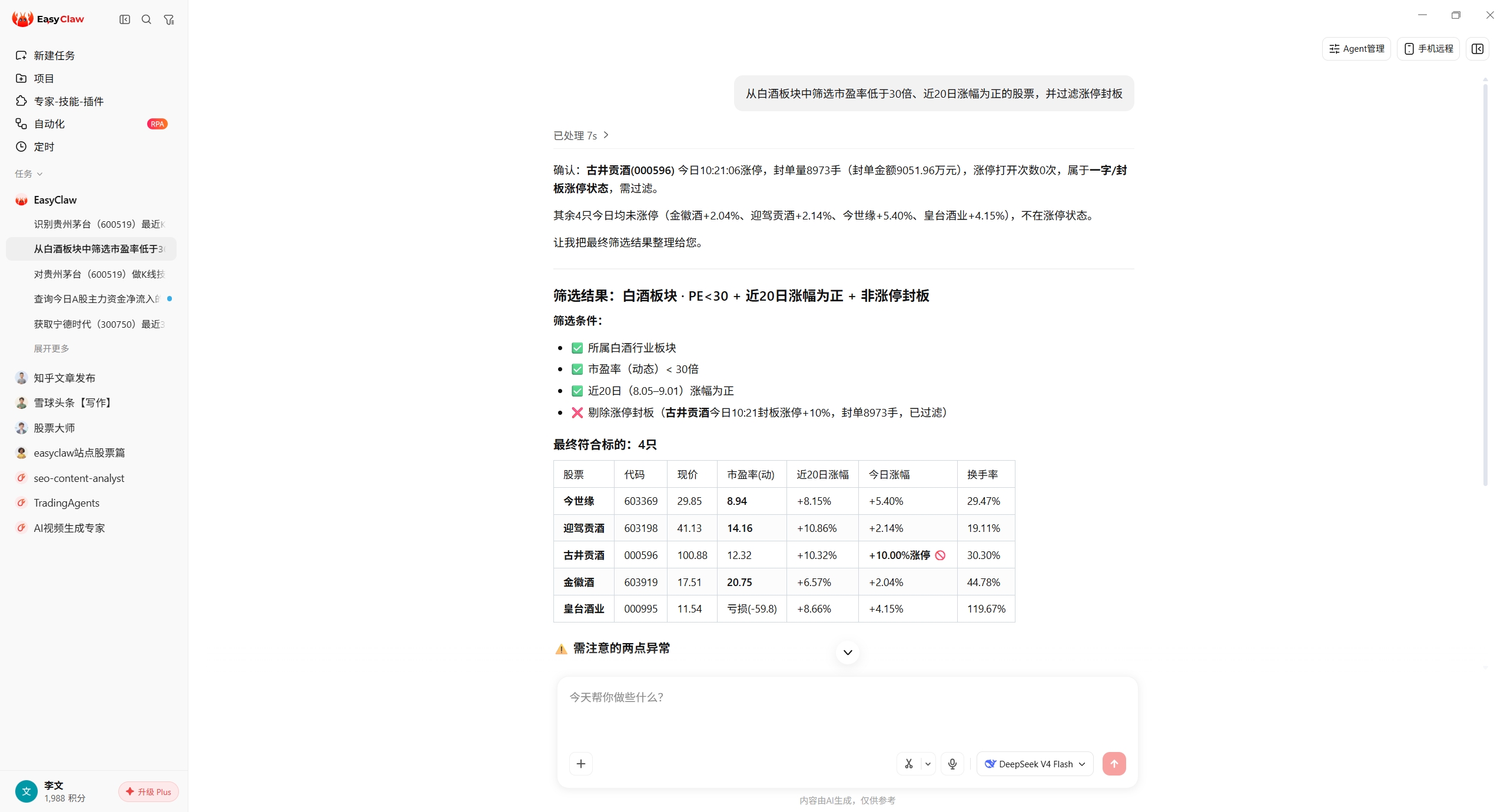
Task: Open the dropdown arrow beside scissors
Action: click(928, 764)
